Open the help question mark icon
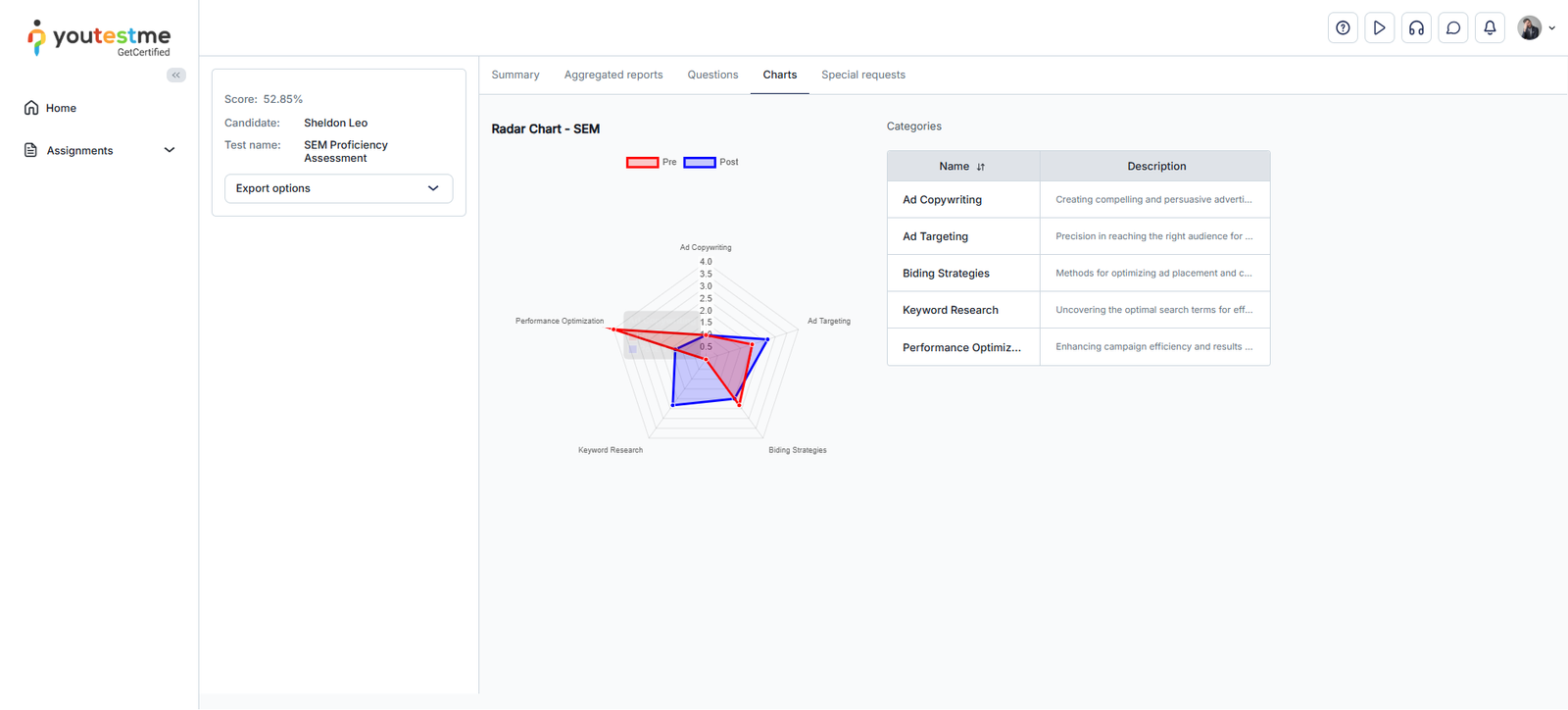 point(1343,28)
